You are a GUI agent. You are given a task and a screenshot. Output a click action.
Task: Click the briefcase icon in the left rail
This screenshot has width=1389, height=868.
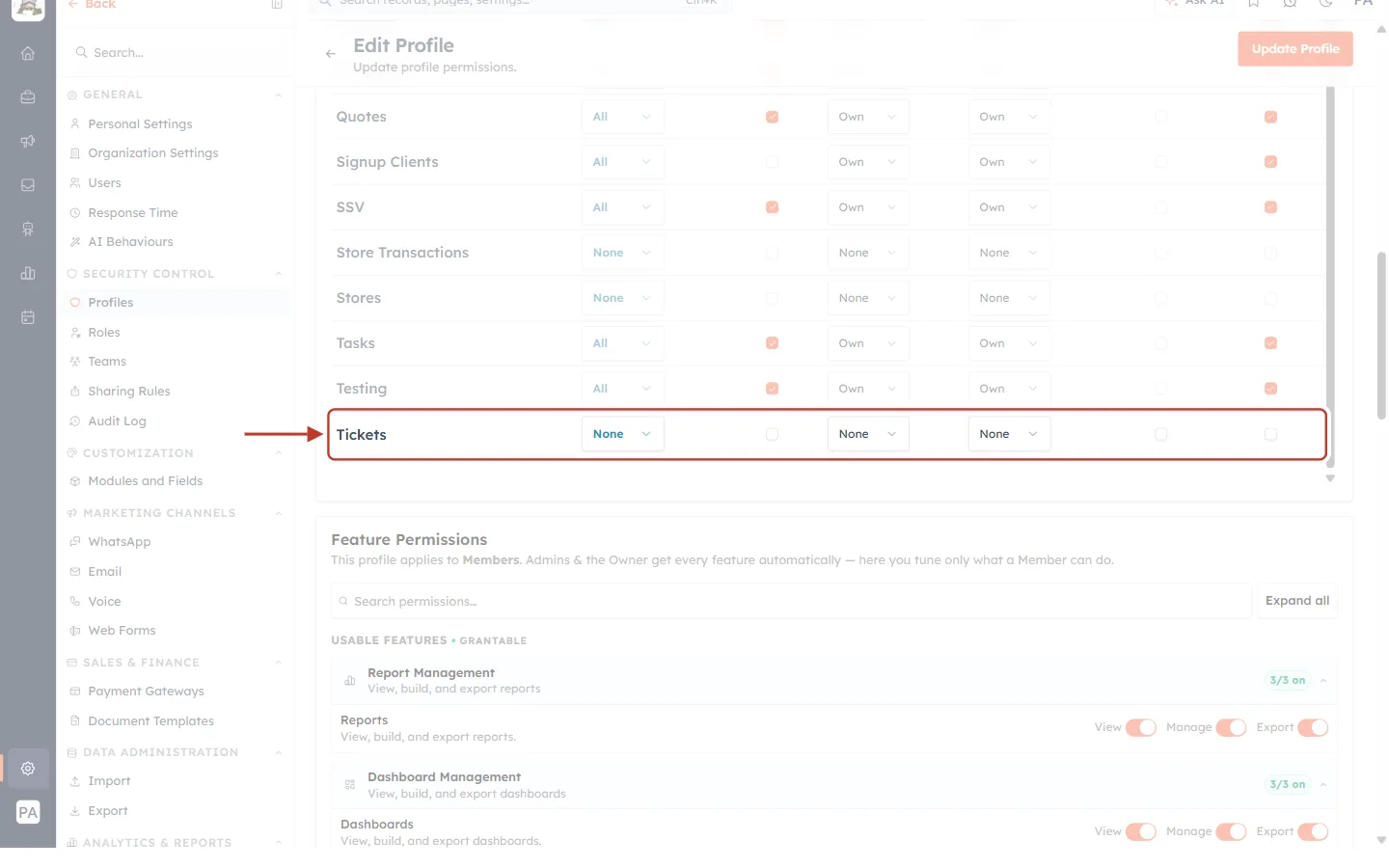(x=28, y=97)
